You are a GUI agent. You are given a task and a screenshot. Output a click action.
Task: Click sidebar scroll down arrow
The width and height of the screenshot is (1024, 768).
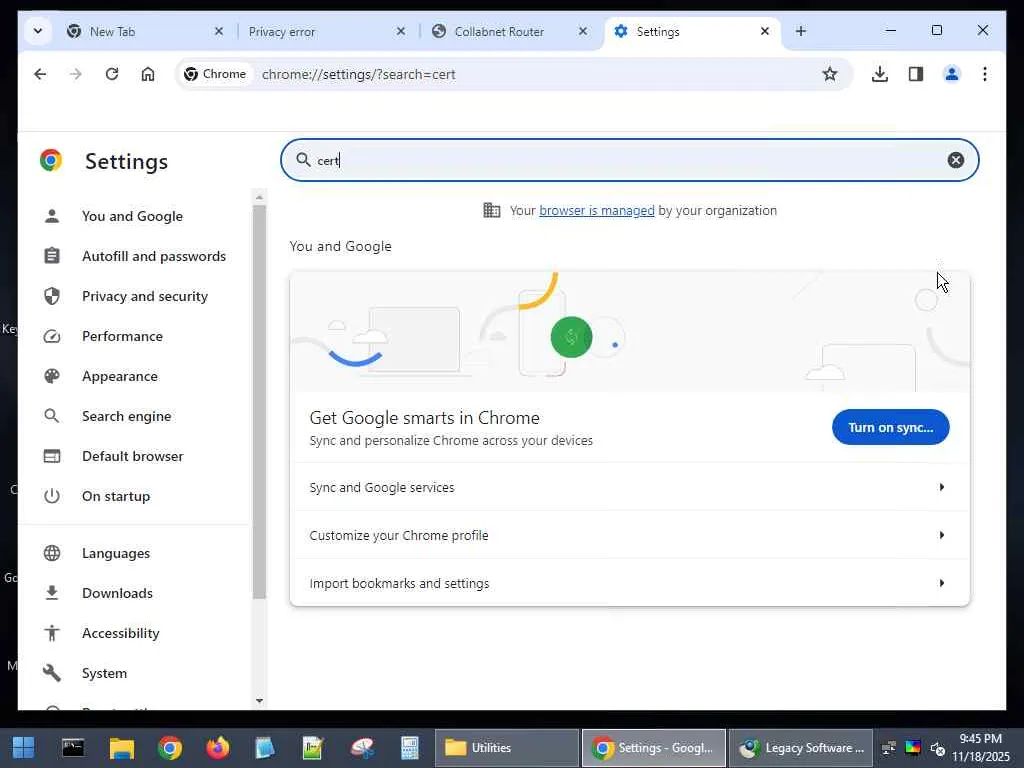[x=259, y=701]
